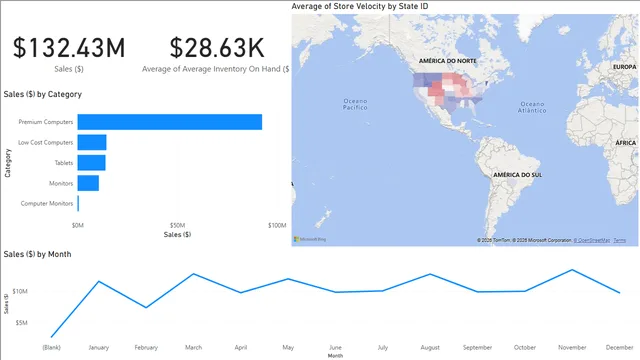
Task: Click the EUROPA map label
Action: click(x=624, y=67)
